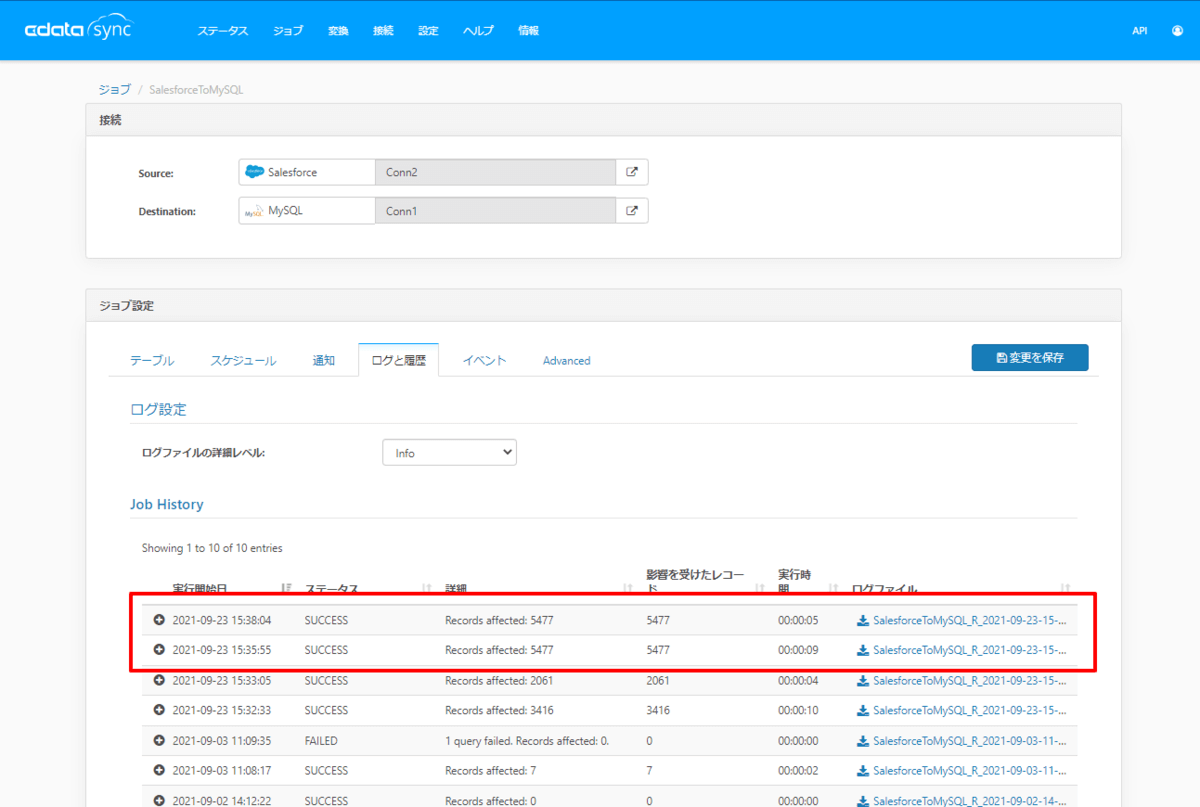Open the log level dropdown showing Info

449,453
